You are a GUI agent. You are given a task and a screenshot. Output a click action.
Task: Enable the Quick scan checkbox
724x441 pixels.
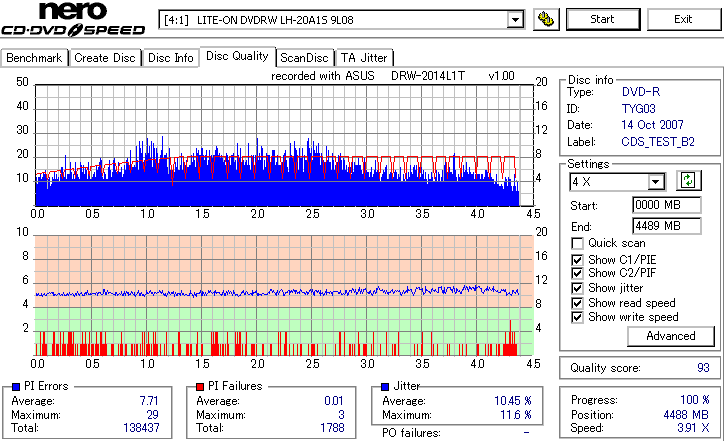(x=577, y=243)
